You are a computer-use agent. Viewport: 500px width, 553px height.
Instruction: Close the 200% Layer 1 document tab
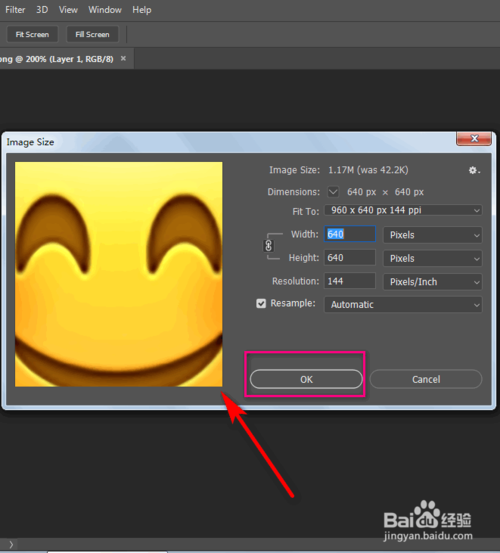coord(123,59)
